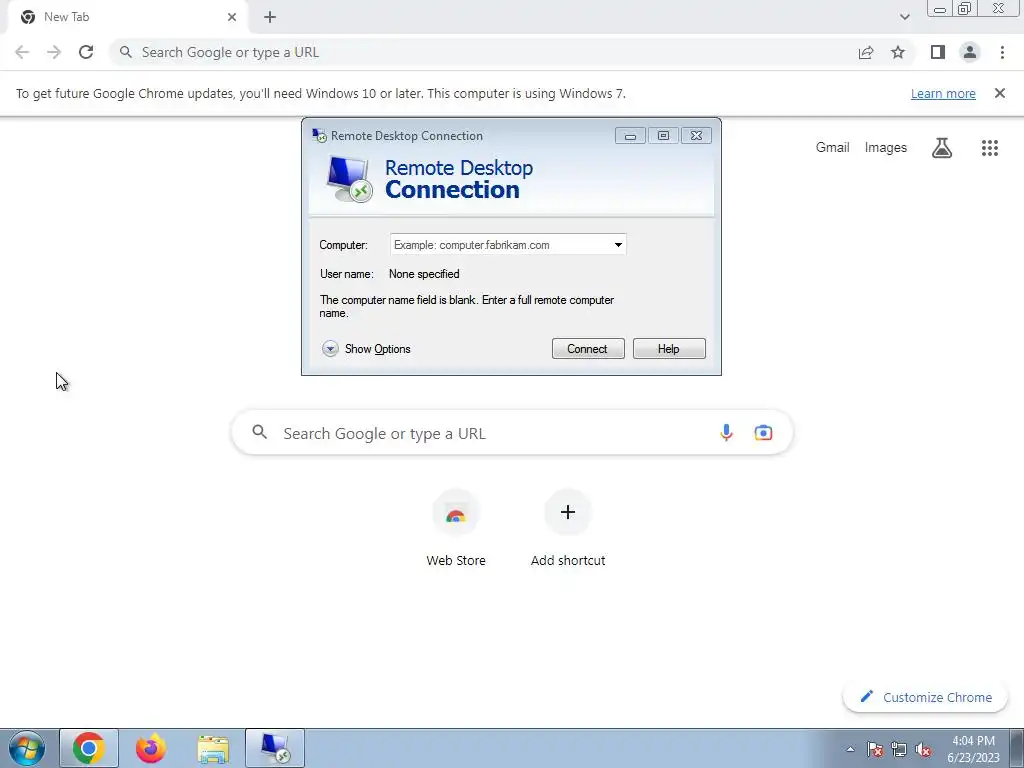Start voice search with microphone icon
Viewport: 1024px width, 768px height.
(726, 432)
